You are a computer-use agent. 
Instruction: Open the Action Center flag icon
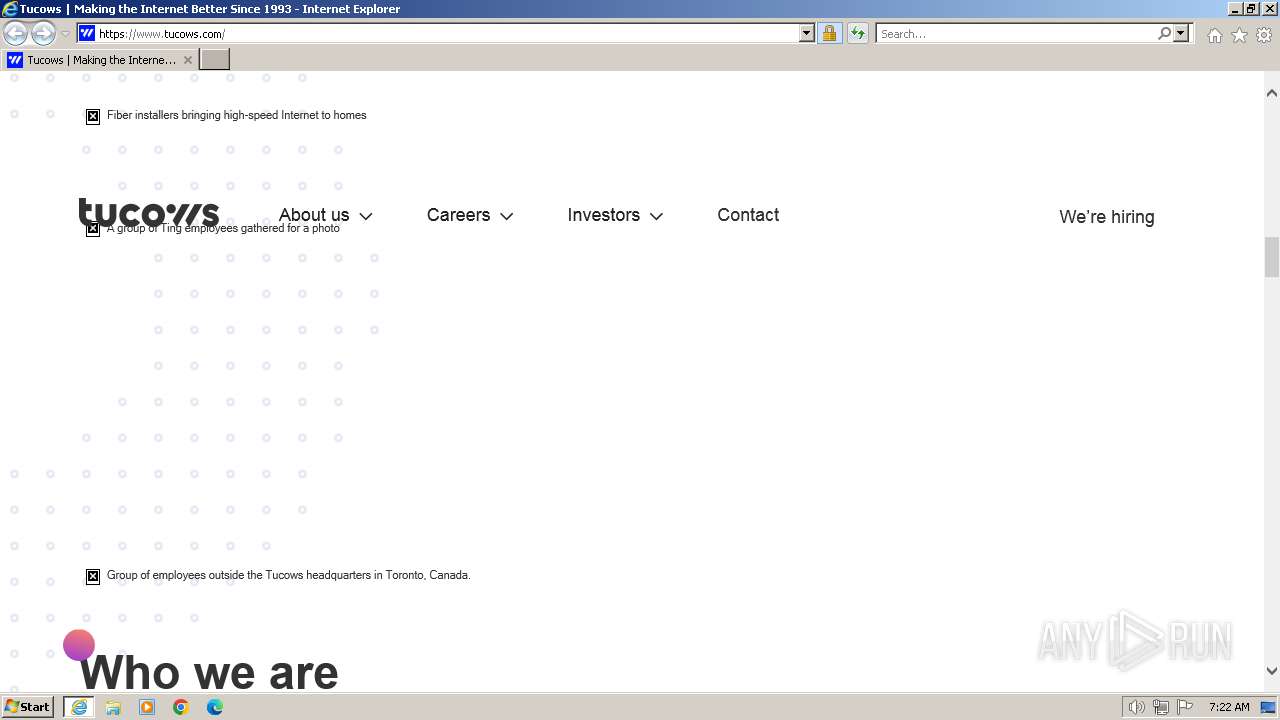click(1185, 707)
